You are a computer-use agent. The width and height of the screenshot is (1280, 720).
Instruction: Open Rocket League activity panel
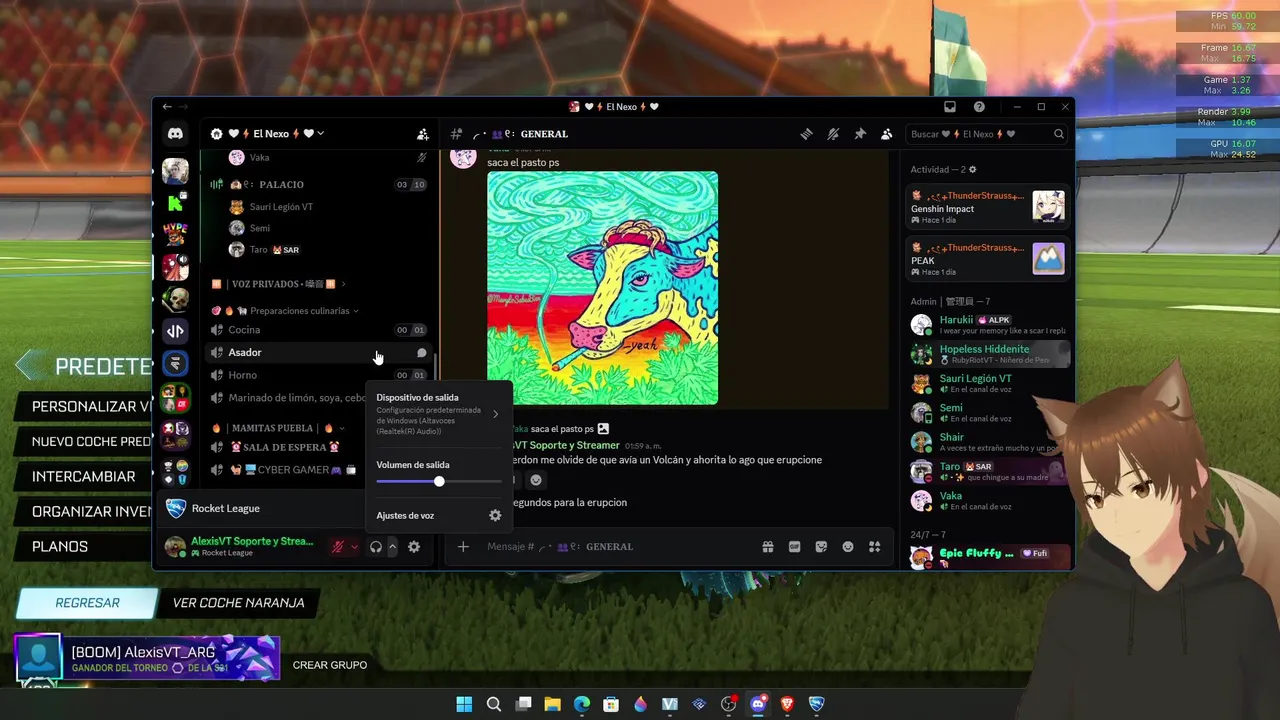pos(262,508)
